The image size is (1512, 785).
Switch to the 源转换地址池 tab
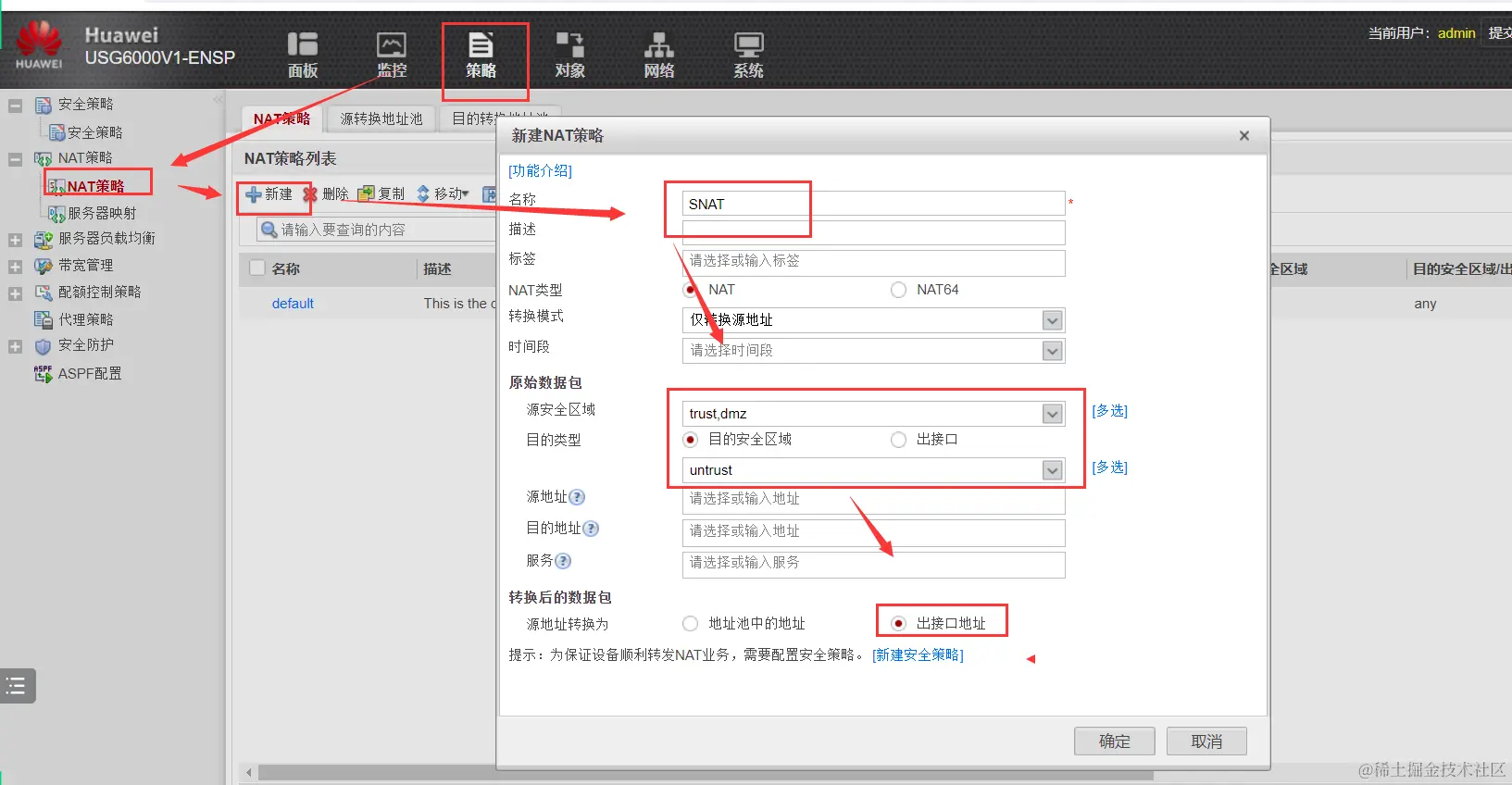[x=381, y=118]
